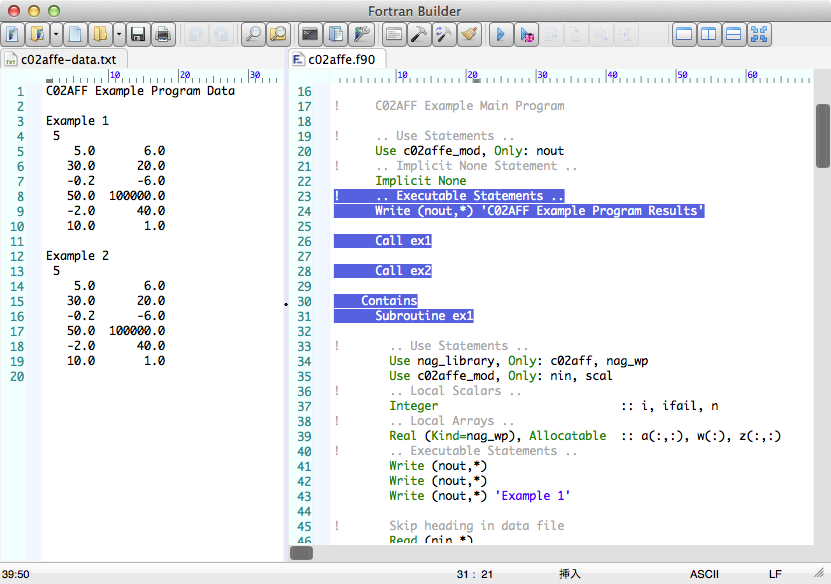831x584 pixels.
Task: Clean project with broom icon
Action: click(468, 35)
